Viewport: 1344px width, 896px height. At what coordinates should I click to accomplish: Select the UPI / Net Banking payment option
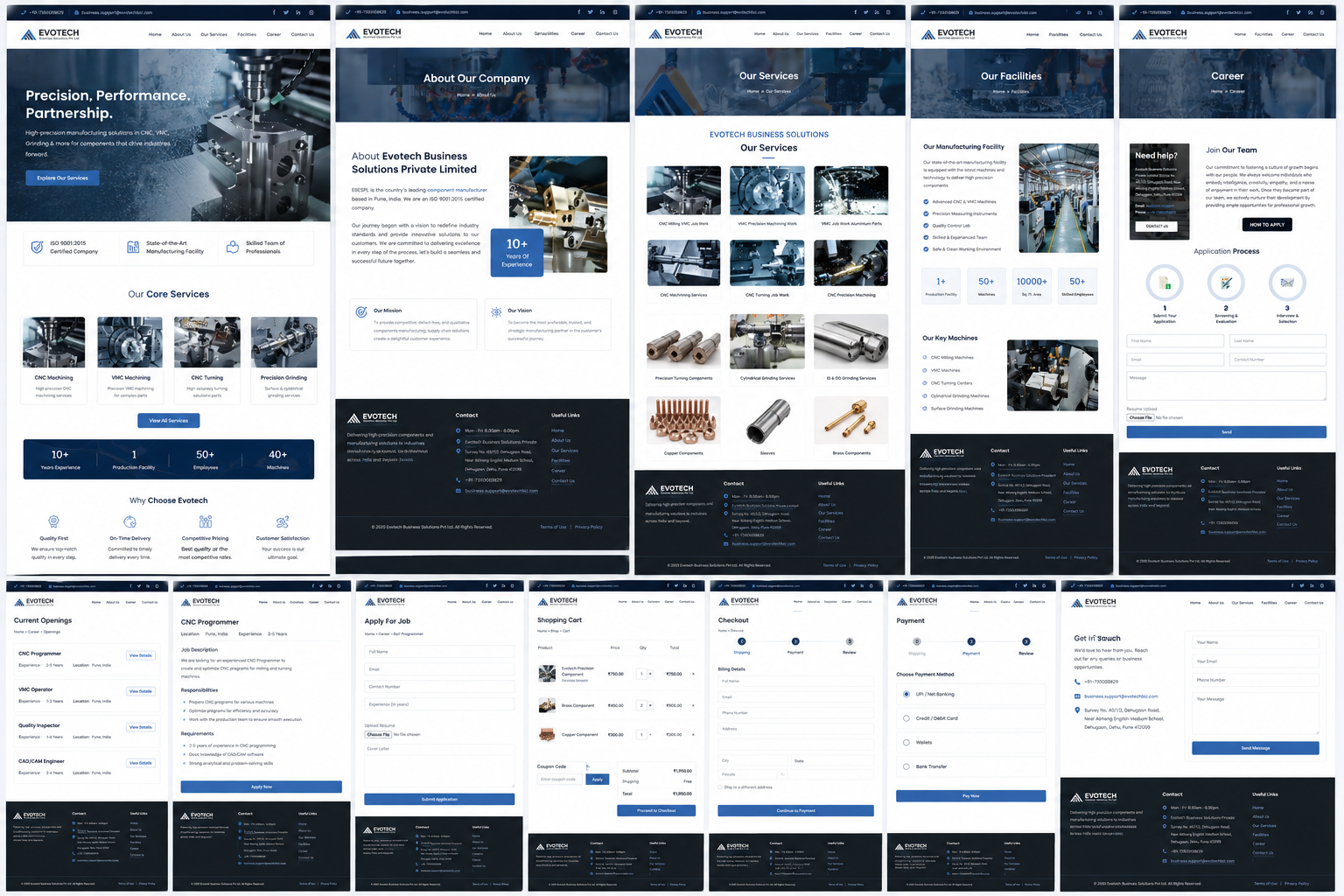tap(906, 694)
